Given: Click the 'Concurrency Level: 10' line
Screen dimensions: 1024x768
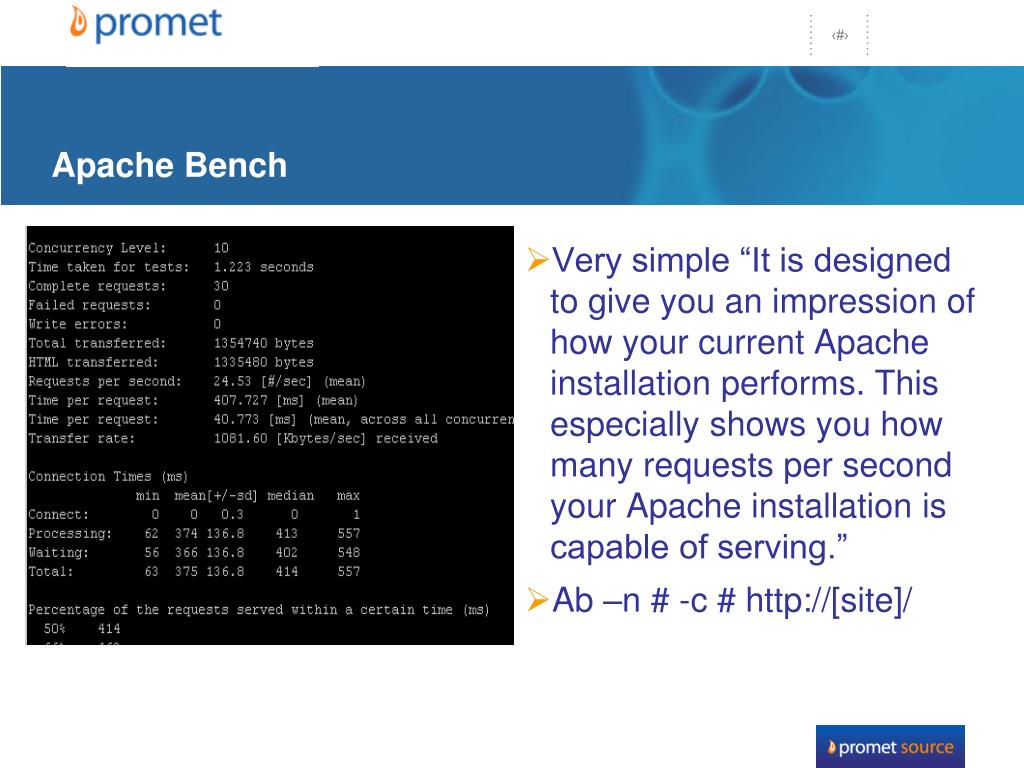Looking at the screenshot, I should point(129,248).
